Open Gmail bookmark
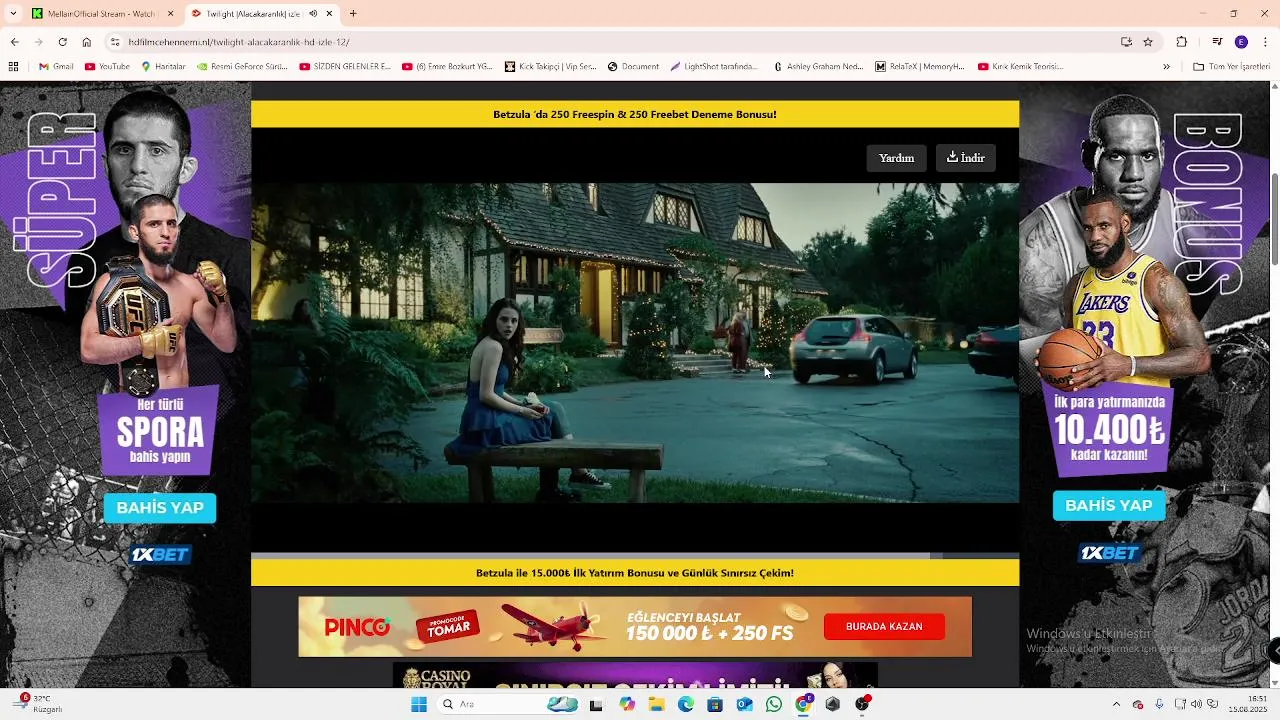The width and height of the screenshot is (1280, 720). (56, 67)
